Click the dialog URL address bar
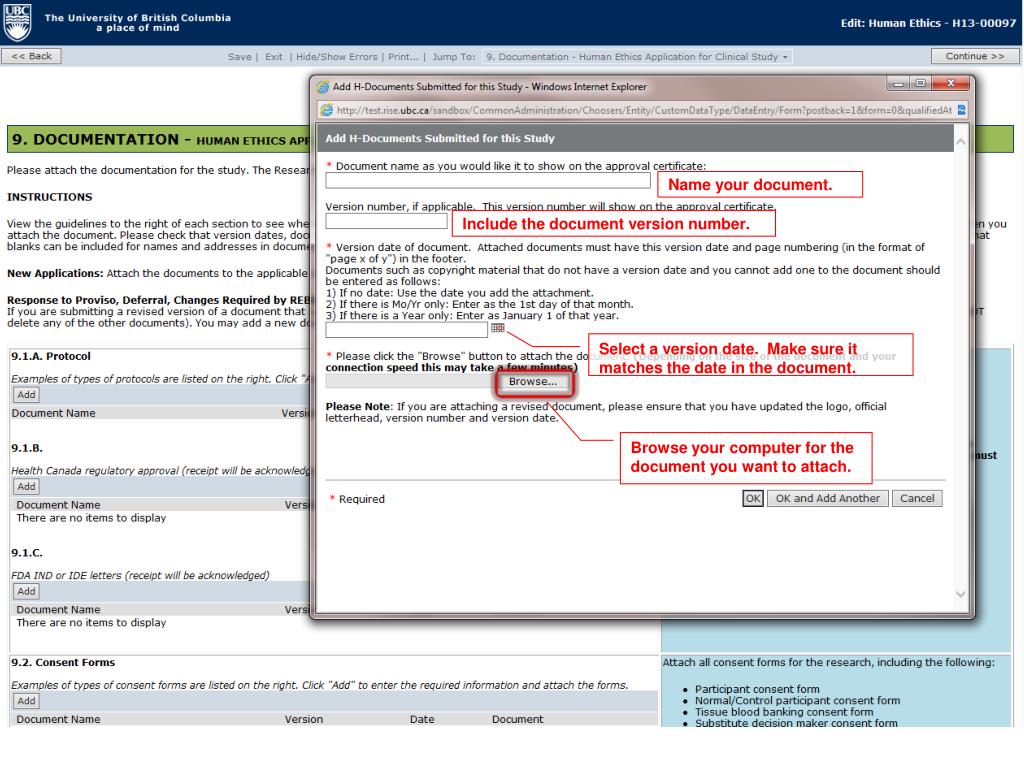This screenshot has height=768, width=1024. coord(643,110)
